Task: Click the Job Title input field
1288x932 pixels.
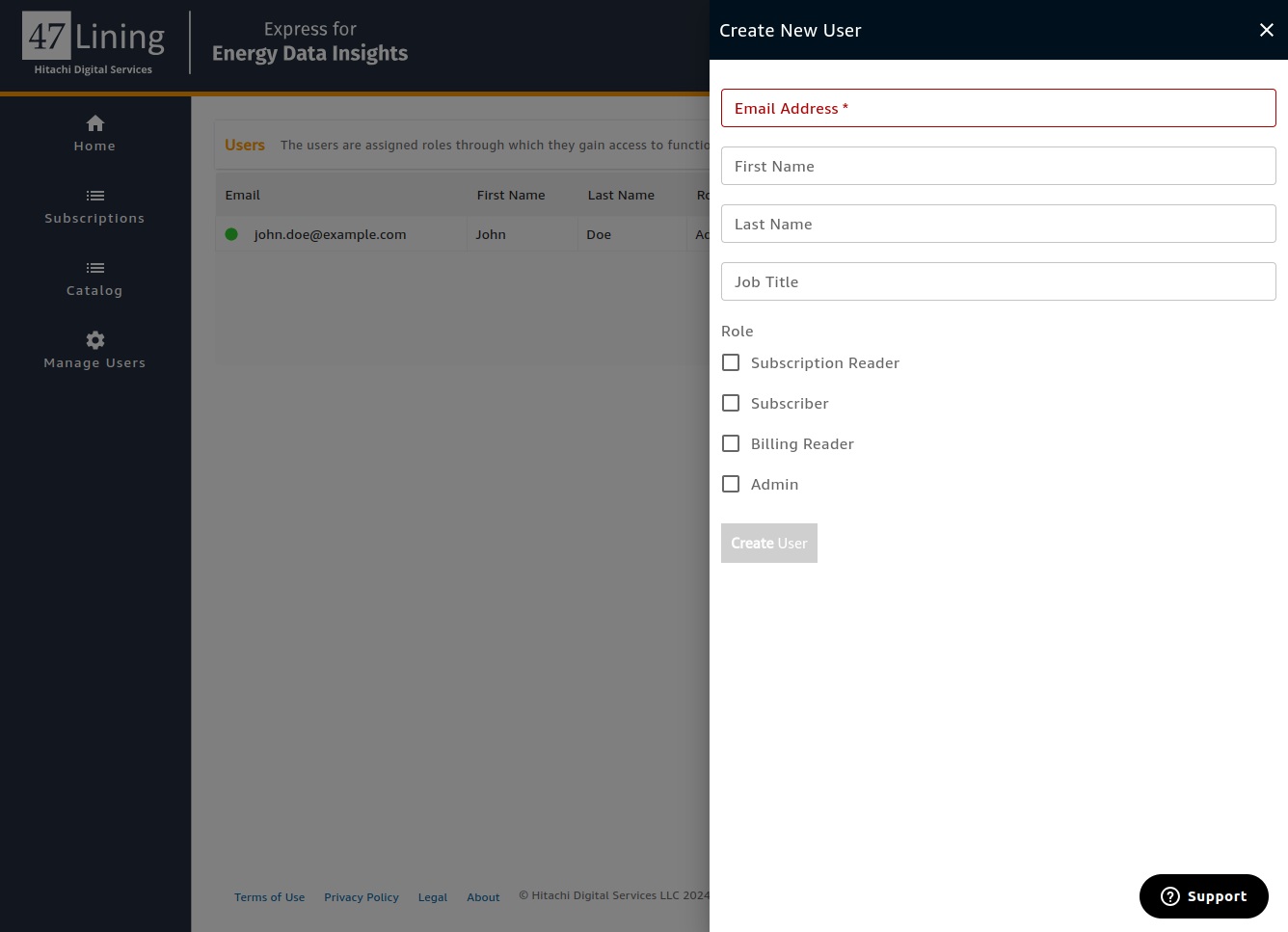Action: tap(998, 281)
